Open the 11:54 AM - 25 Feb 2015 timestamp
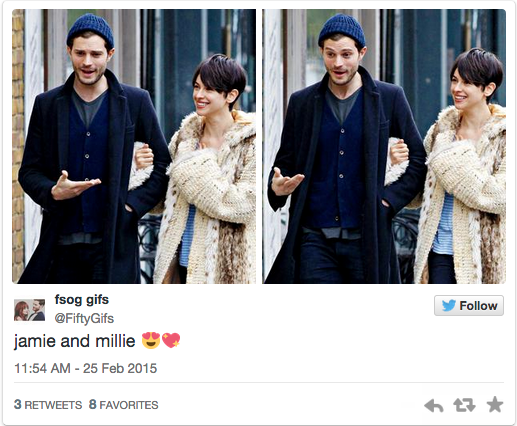This screenshot has width=517, height=426. (x=85, y=368)
